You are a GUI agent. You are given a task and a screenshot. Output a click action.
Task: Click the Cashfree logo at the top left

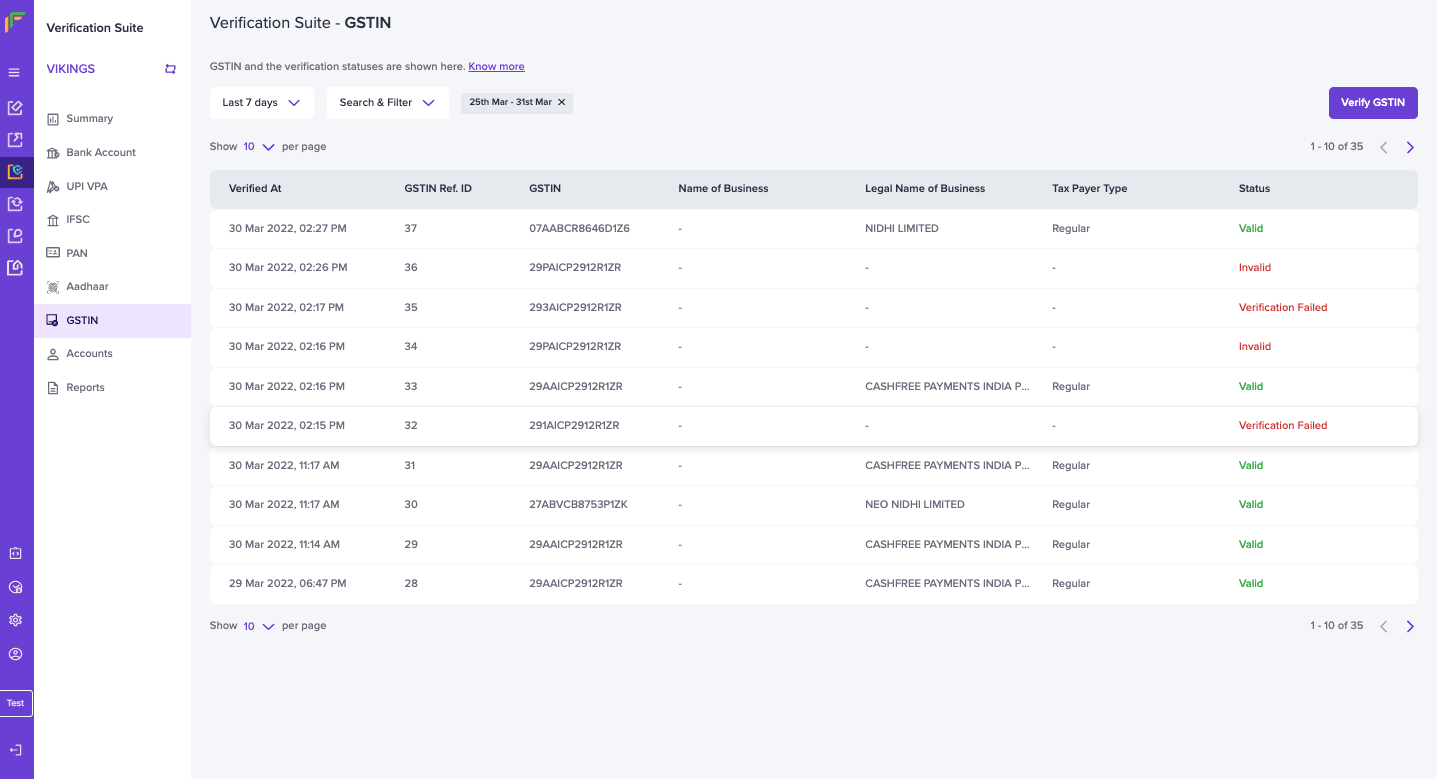click(15, 23)
